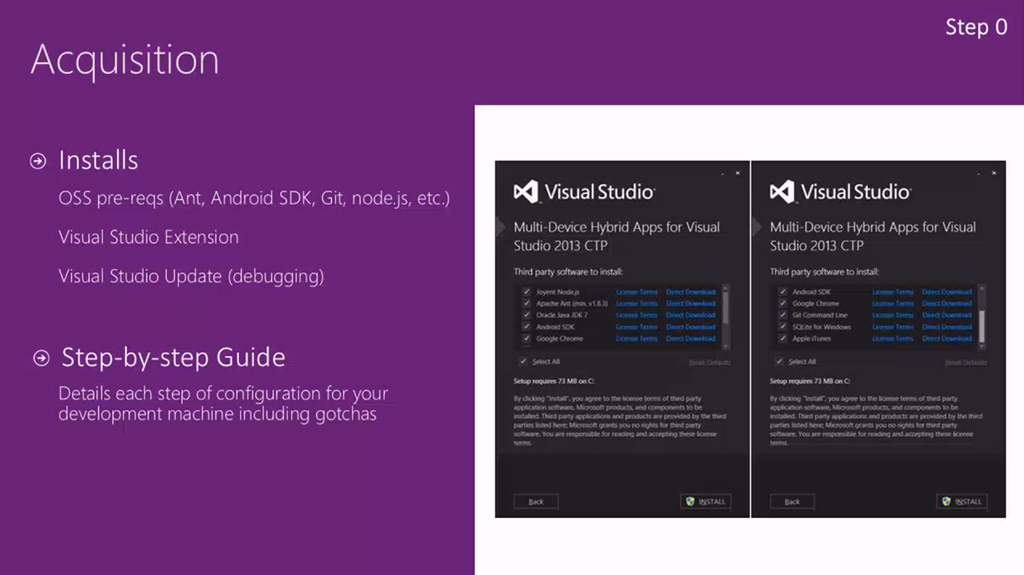Image resolution: width=1024 pixels, height=575 pixels.
Task: Open Android SDK License Terms in Node.js installer window
Action: tap(637, 327)
